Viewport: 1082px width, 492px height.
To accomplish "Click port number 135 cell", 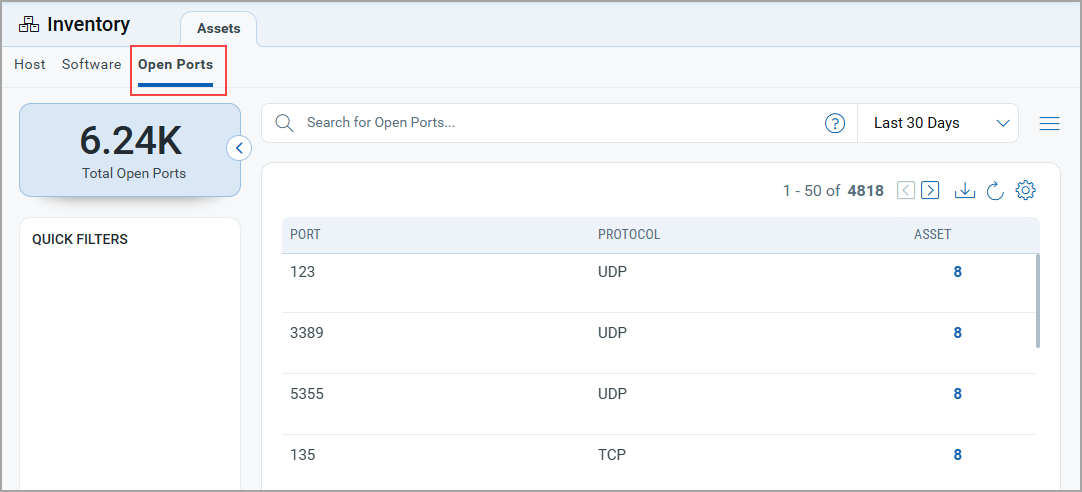I will 302,455.
